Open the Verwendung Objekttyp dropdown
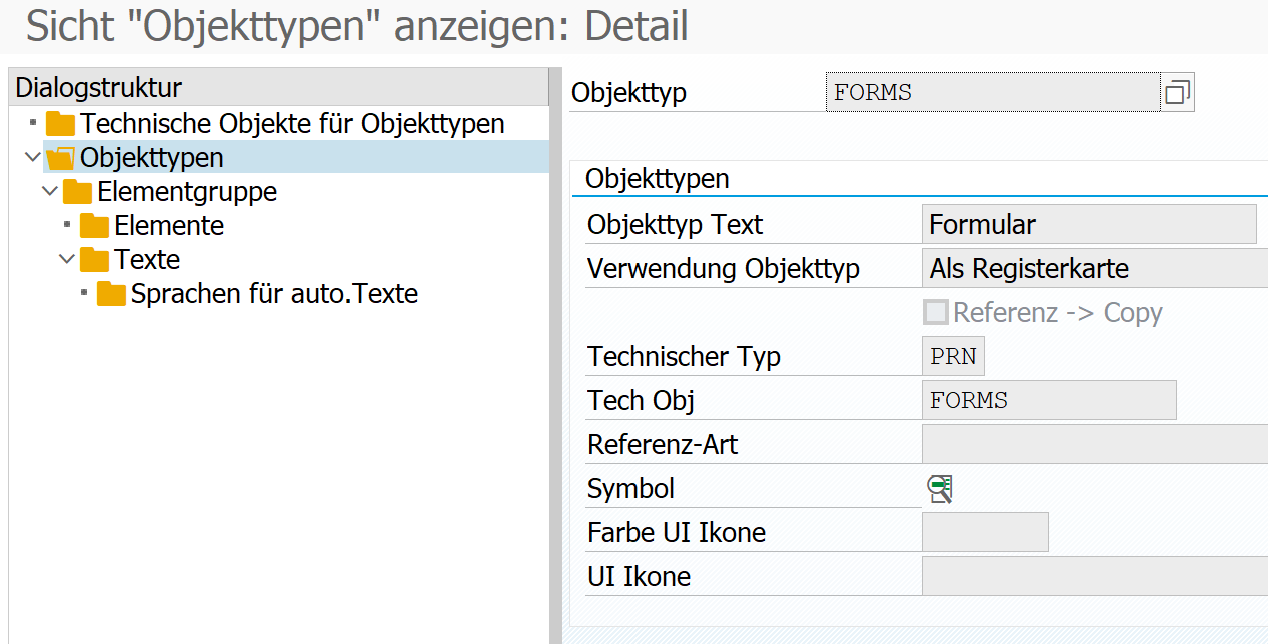This screenshot has width=1268, height=644. 1094,269
